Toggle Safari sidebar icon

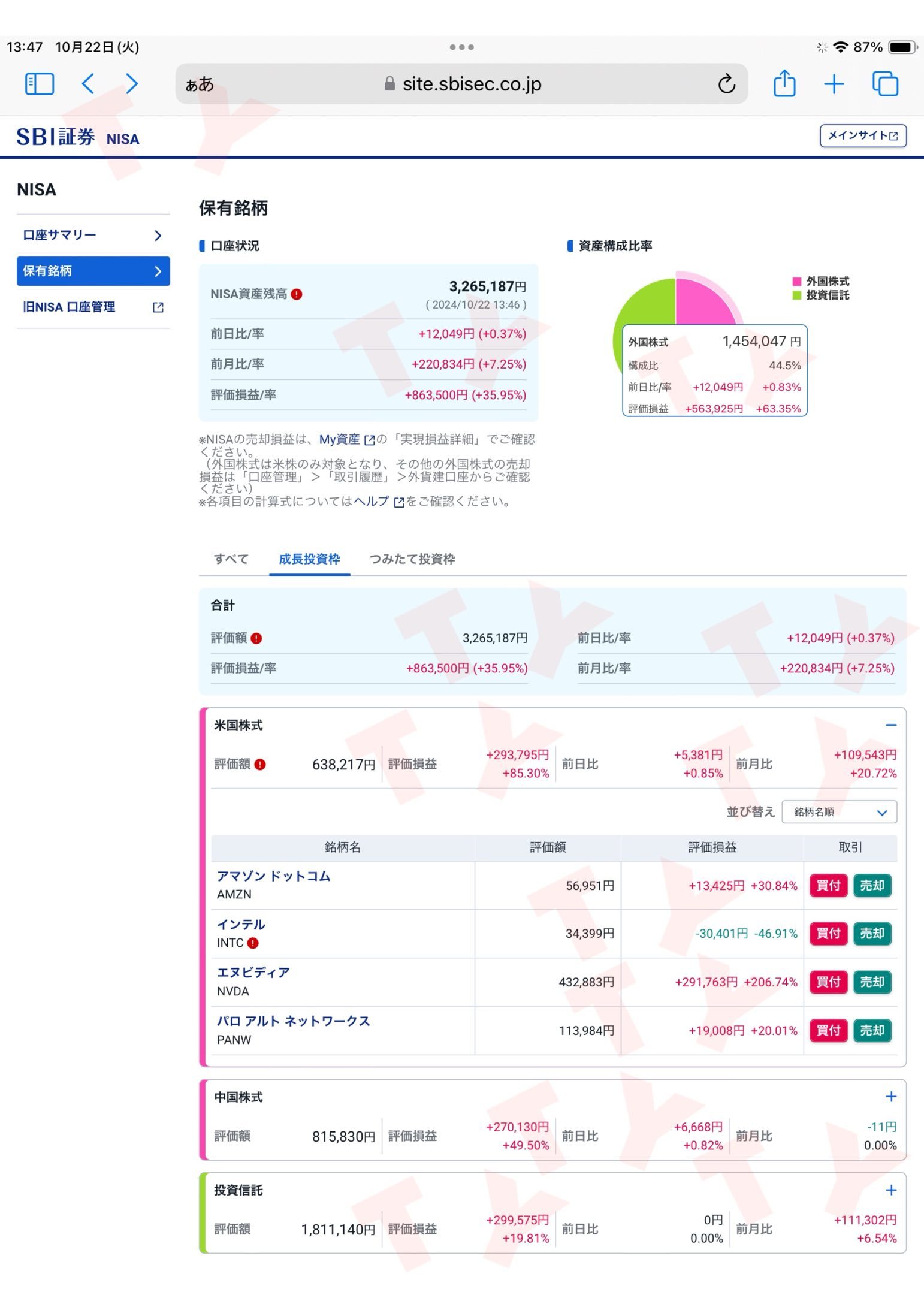click(x=40, y=84)
